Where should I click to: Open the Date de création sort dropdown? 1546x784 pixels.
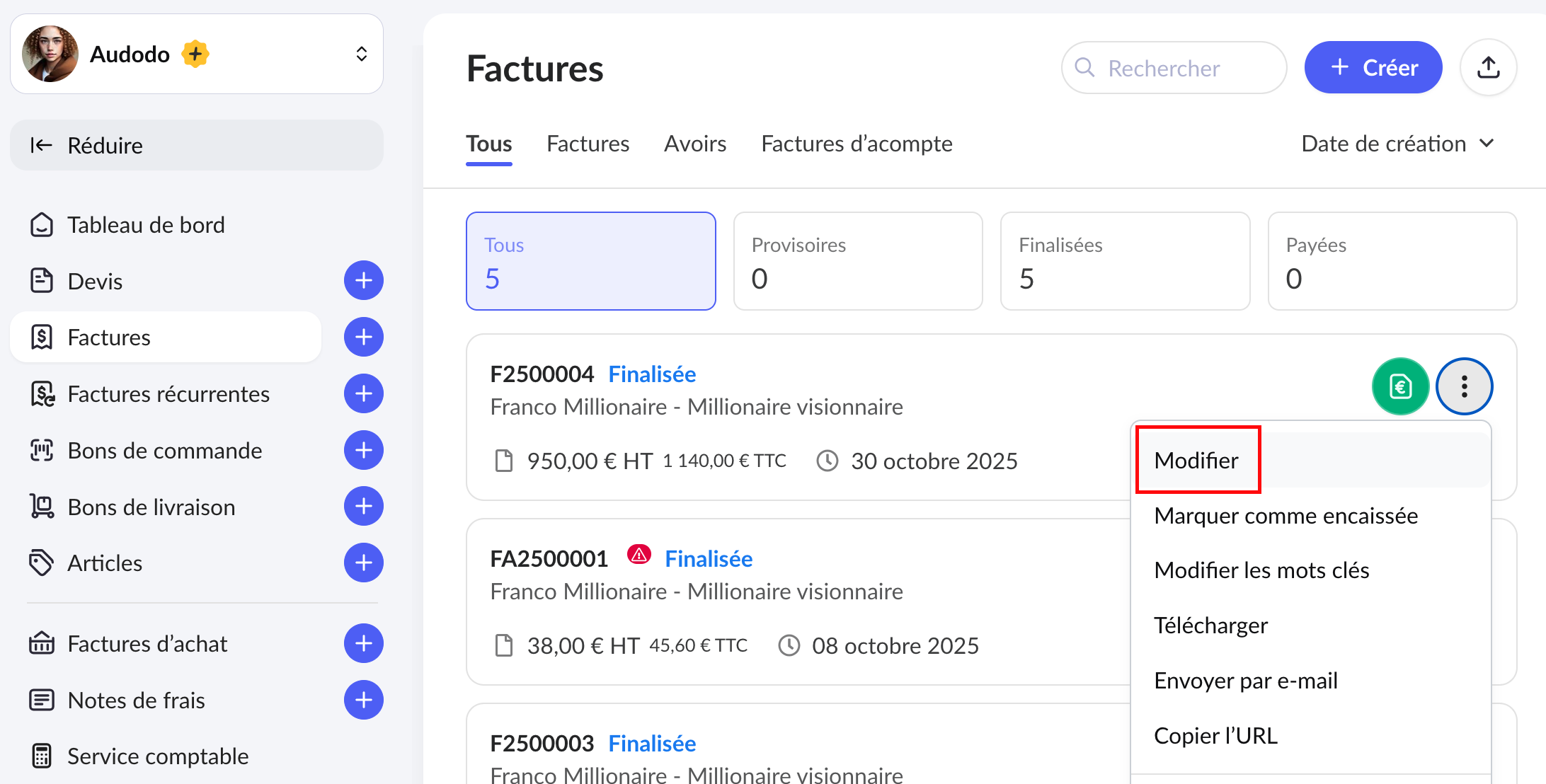pos(1397,144)
